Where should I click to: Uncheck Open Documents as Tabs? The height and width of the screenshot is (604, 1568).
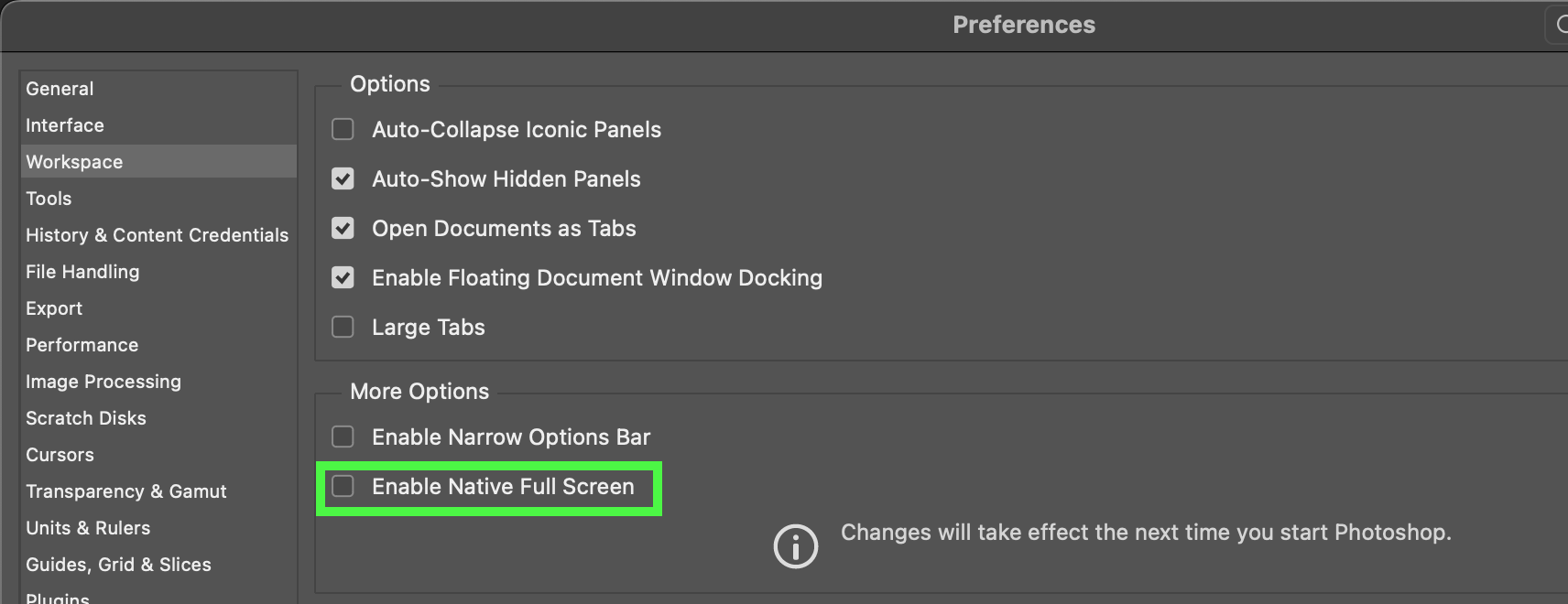tap(343, 228)
